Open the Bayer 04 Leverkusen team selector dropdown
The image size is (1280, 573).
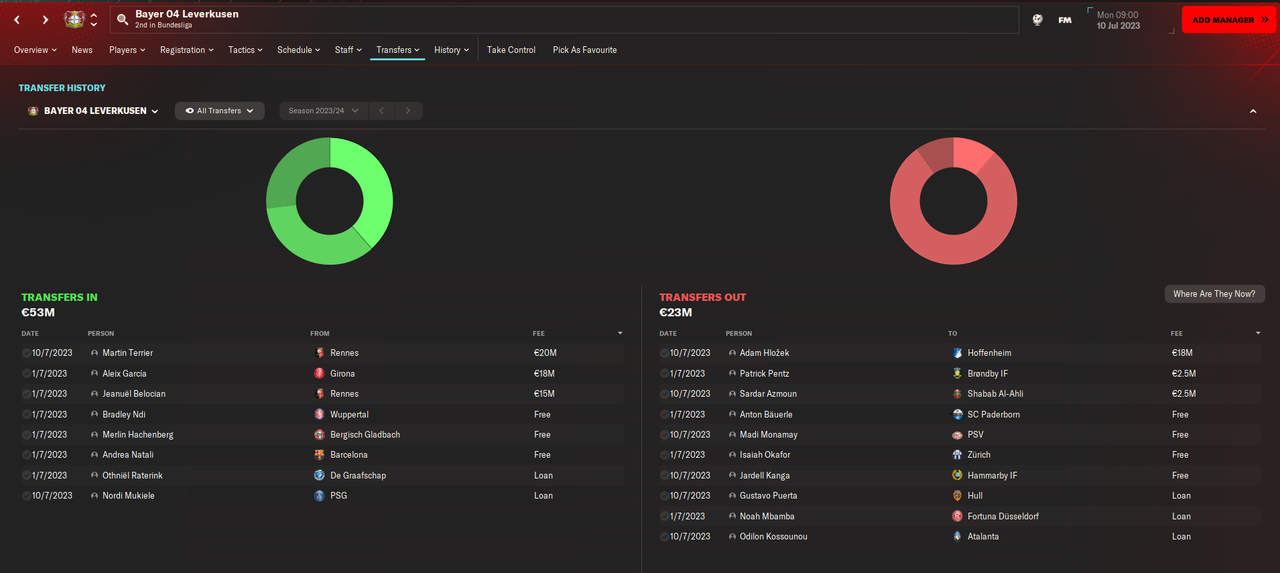(93, 111)
